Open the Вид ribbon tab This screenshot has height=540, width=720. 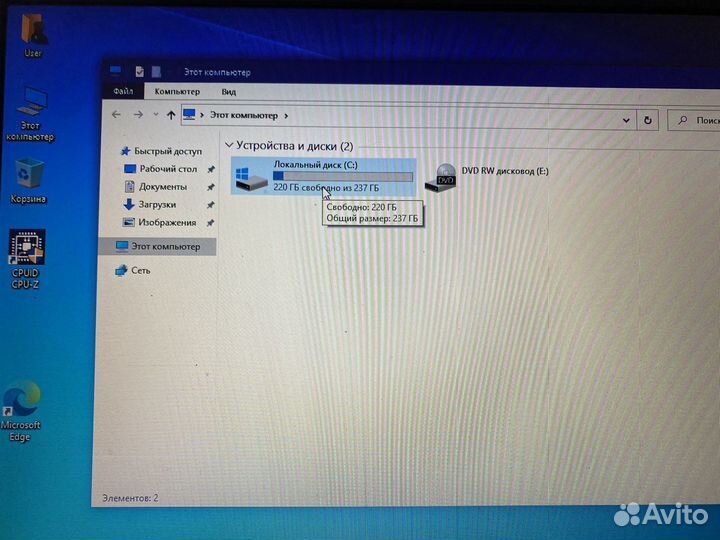(229, 92)
